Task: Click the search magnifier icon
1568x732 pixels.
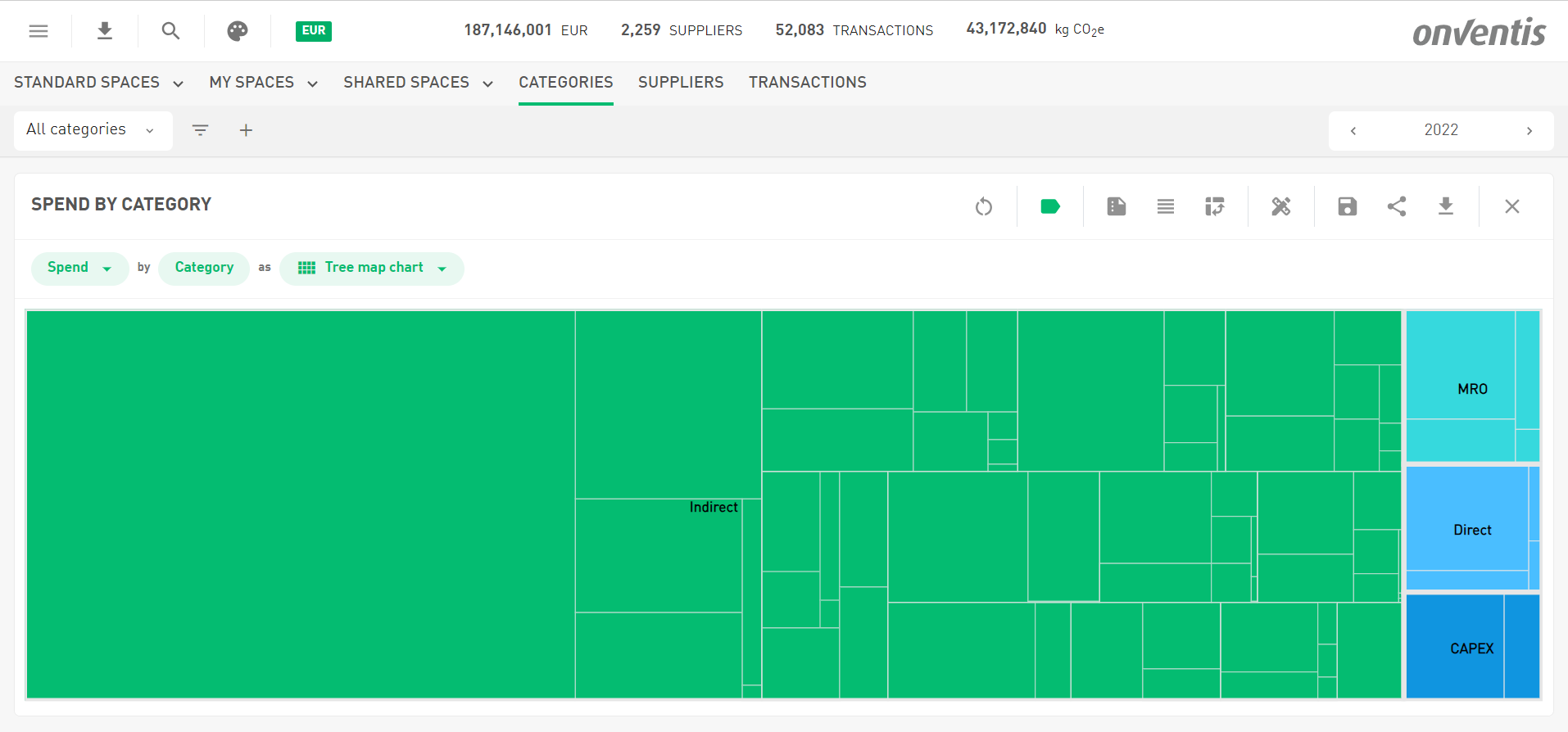Action: point(170,31)
